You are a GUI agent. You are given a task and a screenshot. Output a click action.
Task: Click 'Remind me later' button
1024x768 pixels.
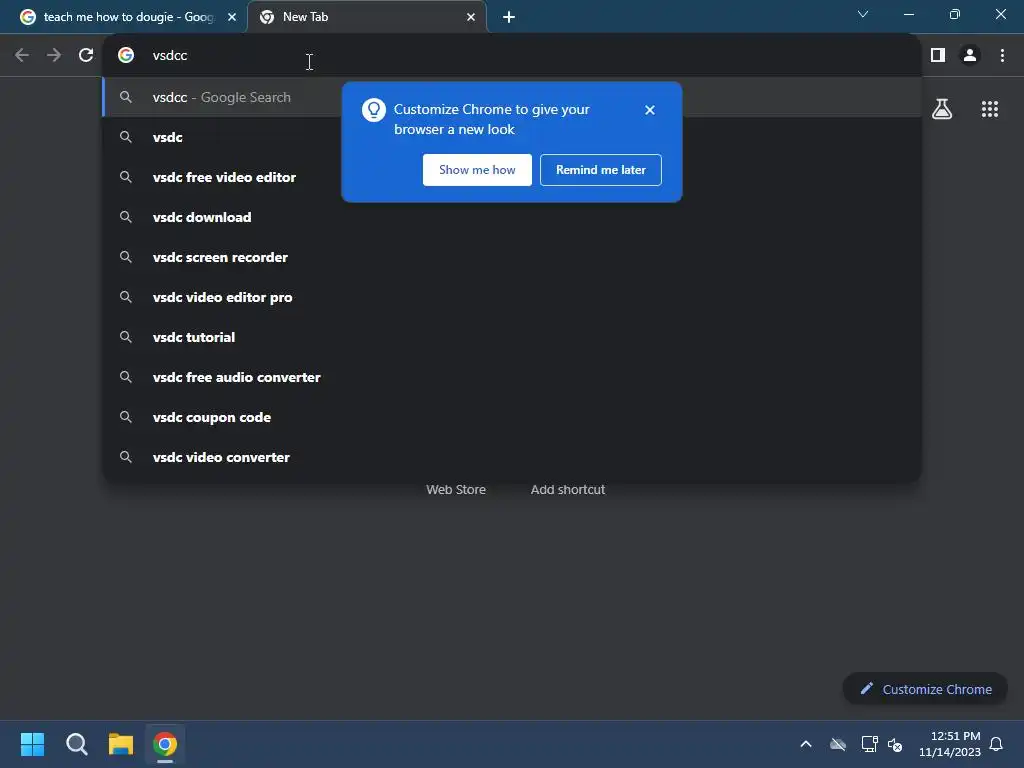[x=601, y=170]
